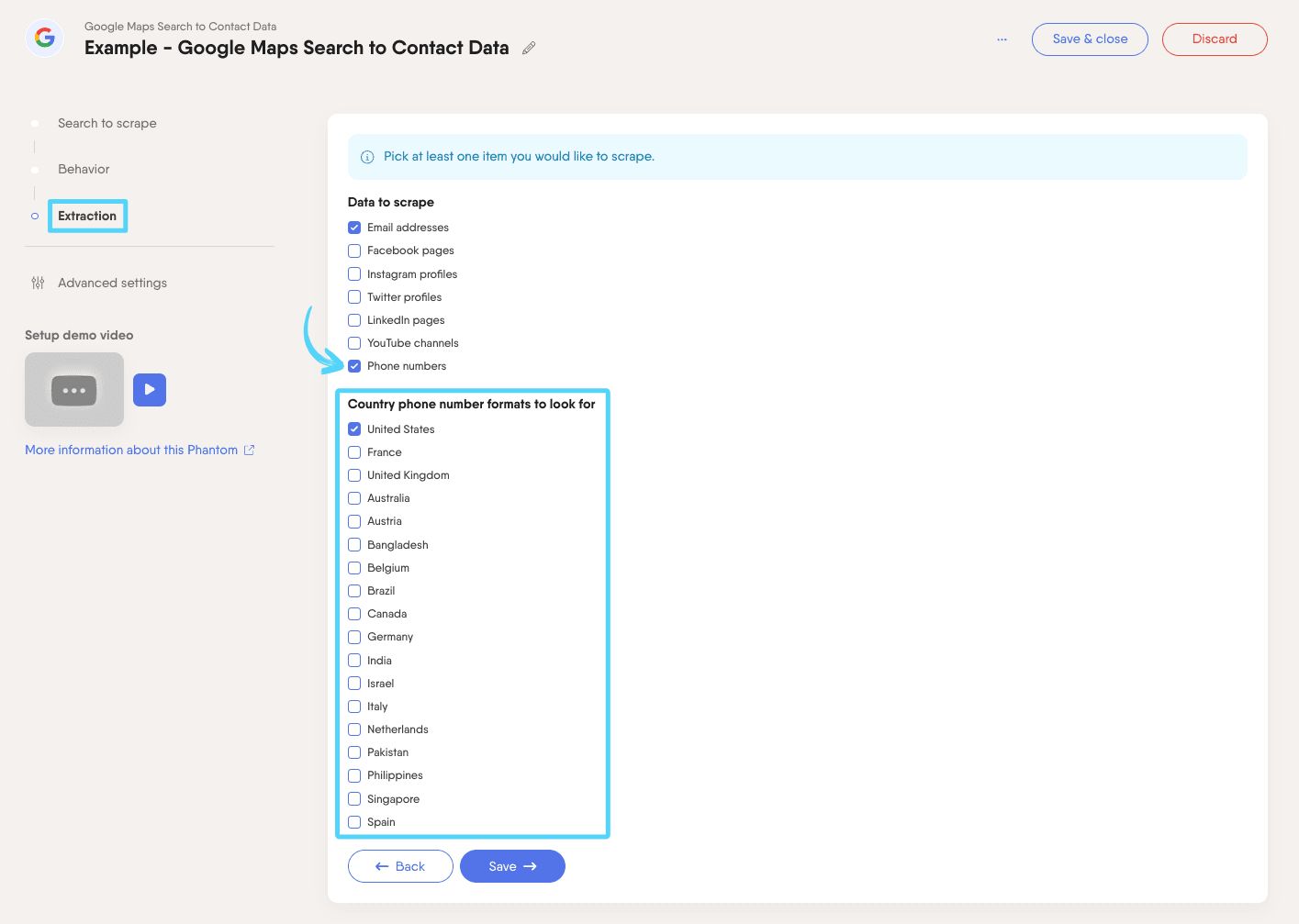Viewport: 1299px width, 924px height.
Task: Check Netherlands phone format
Action: coord(354,729)
